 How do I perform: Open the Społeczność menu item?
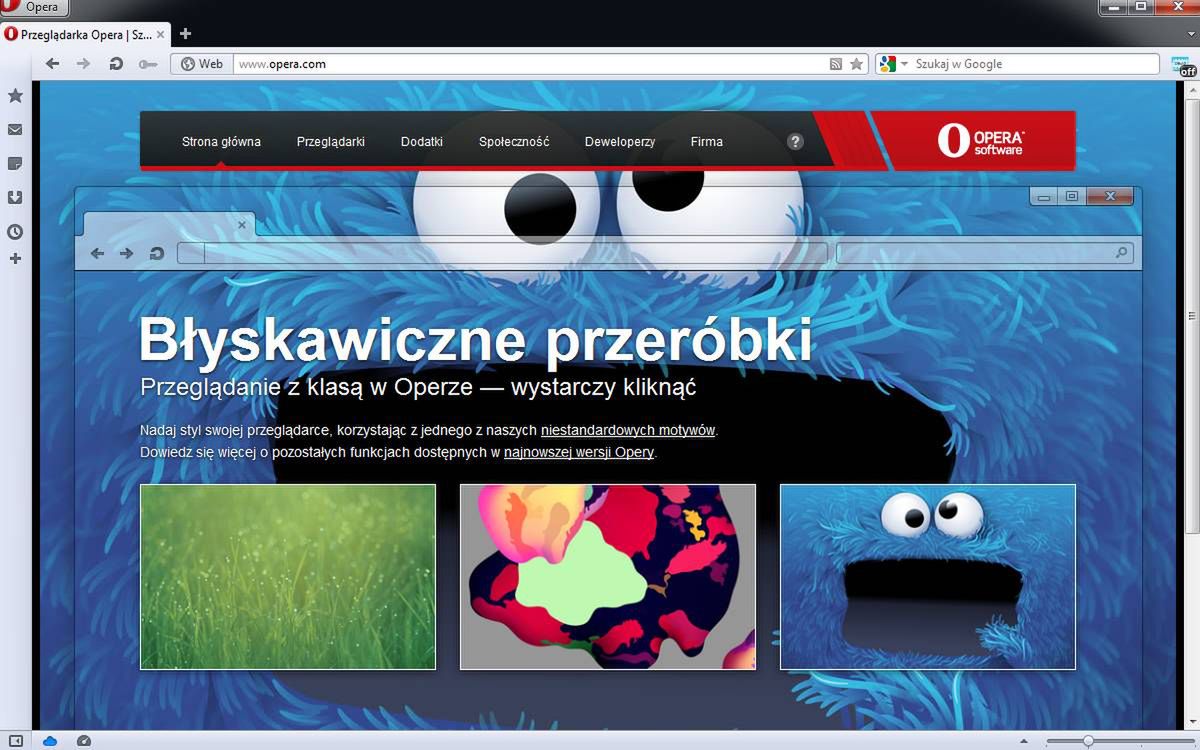pos(514,142)
